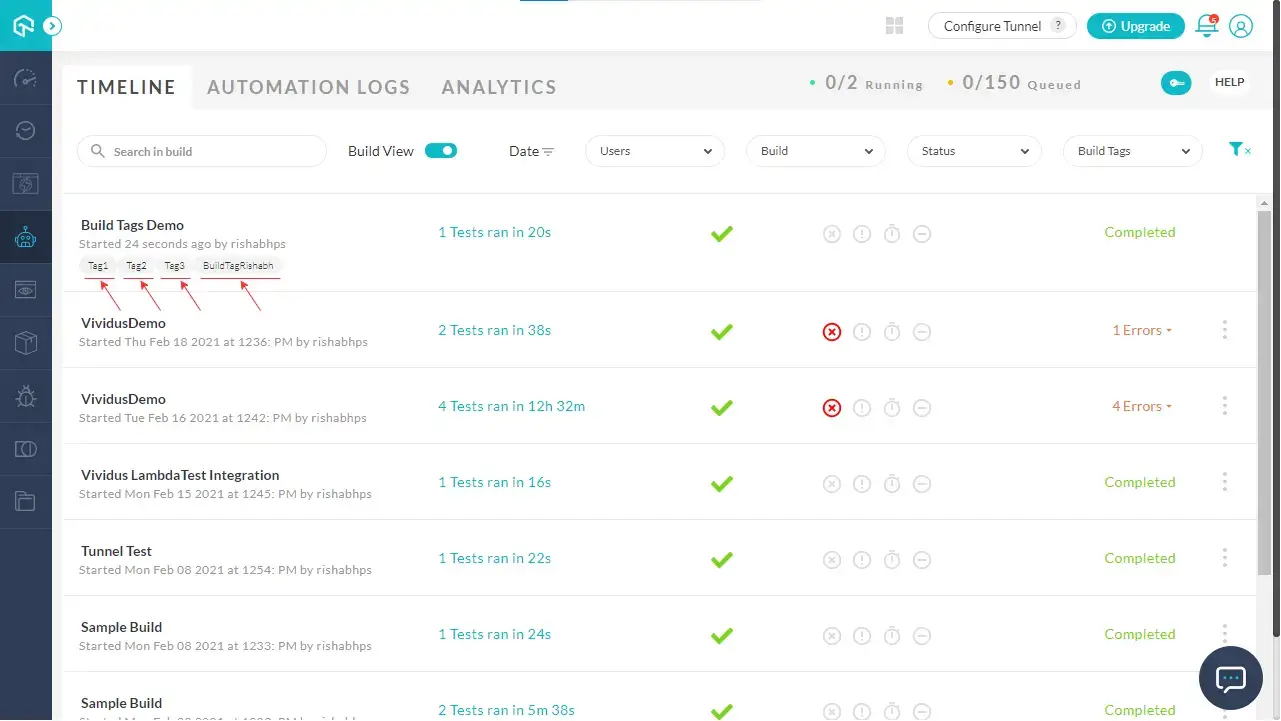This screenshot has width=1281, height=721.
Task: Open three-dot menu for Tunnel Test build
Action: [x=1224, y=558]
